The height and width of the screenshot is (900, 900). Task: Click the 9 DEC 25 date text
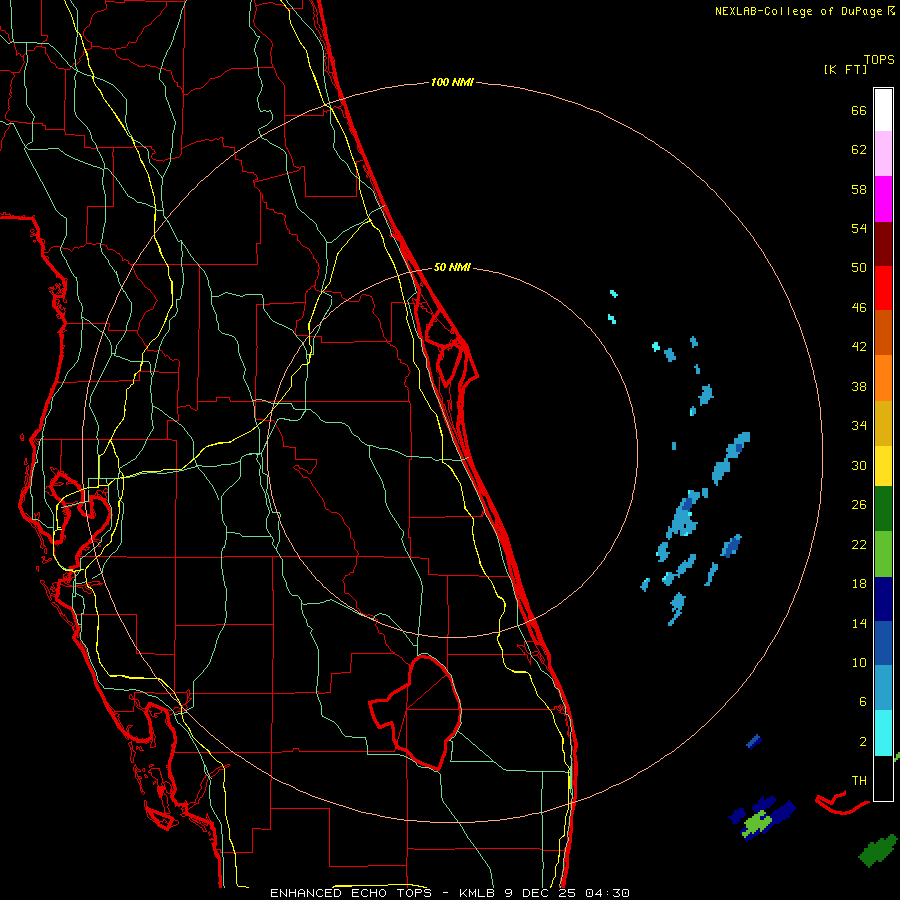point(540,893)
